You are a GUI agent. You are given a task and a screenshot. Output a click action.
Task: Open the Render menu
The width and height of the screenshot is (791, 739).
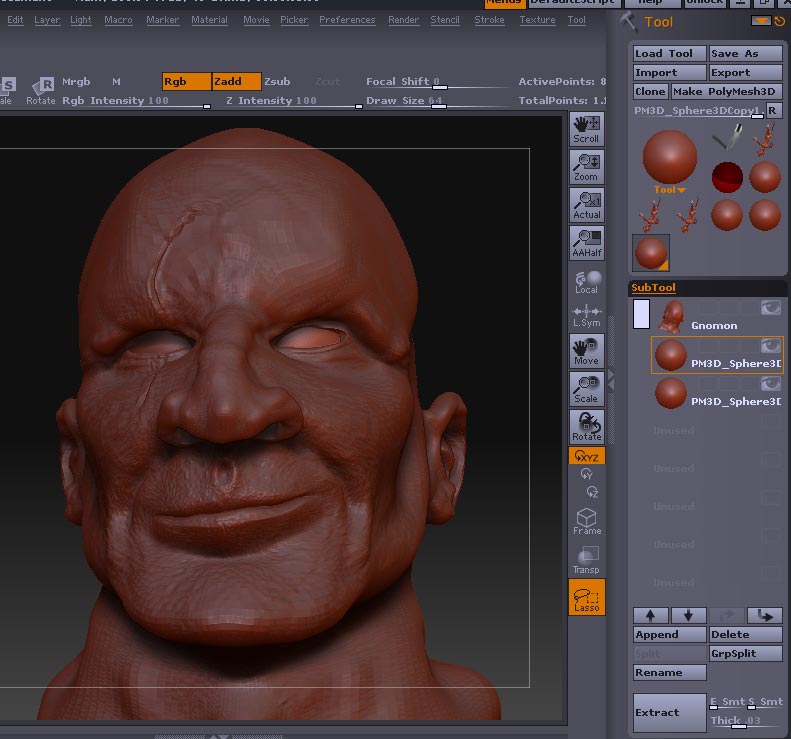coord(403,20)
